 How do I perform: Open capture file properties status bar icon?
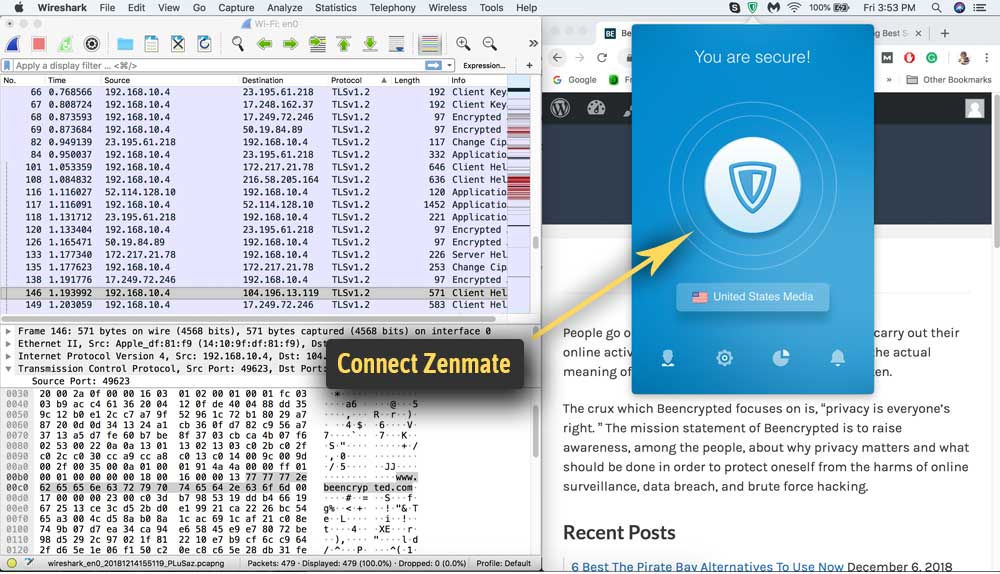click(29, 563)
